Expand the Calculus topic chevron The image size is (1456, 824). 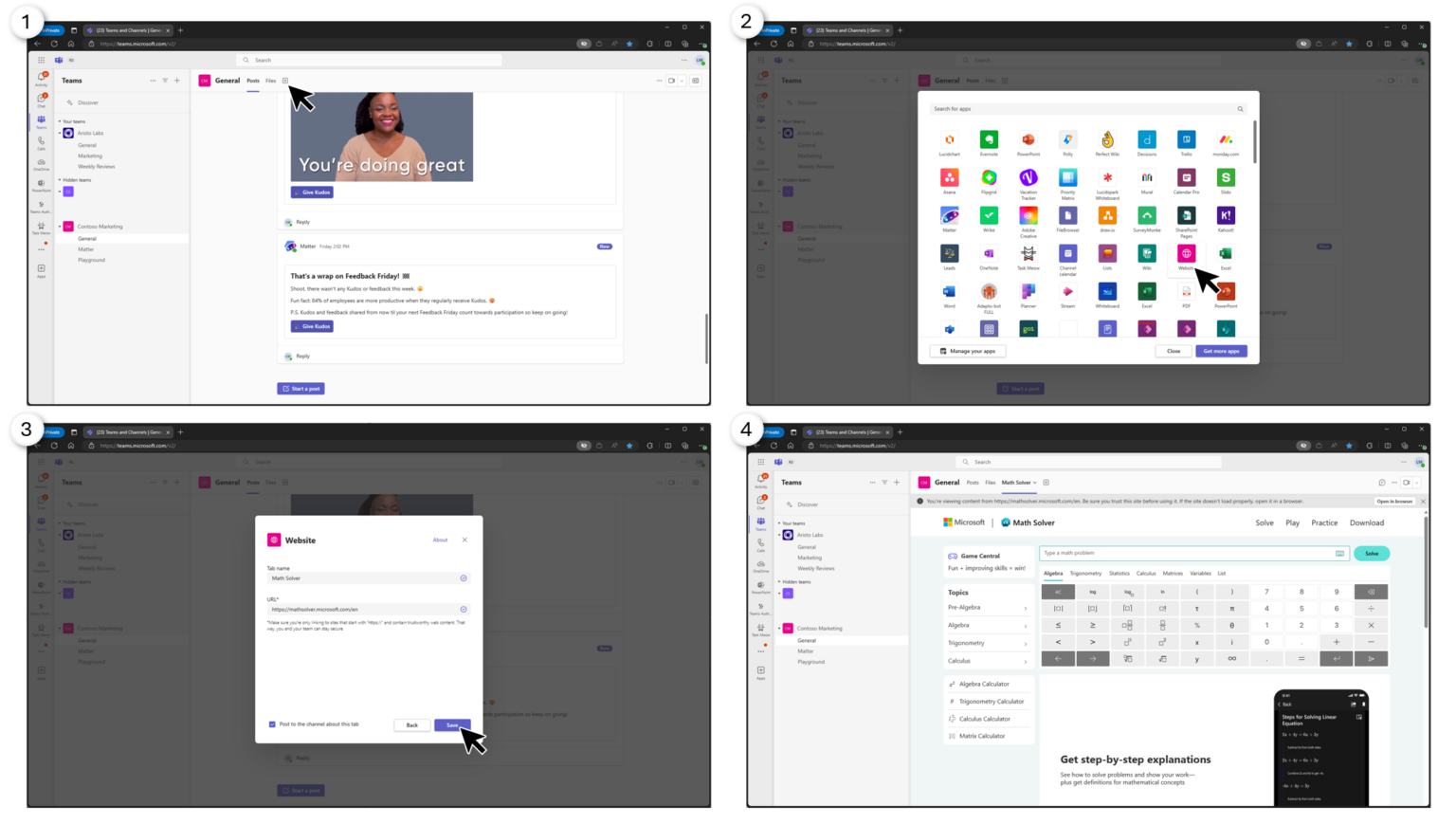(1025, 661)
